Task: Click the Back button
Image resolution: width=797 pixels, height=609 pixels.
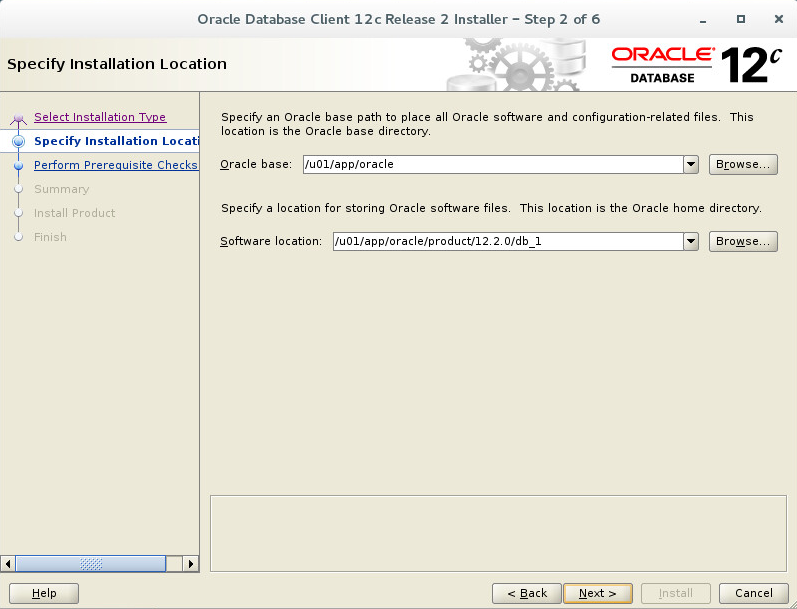Action: coord(527,593)
